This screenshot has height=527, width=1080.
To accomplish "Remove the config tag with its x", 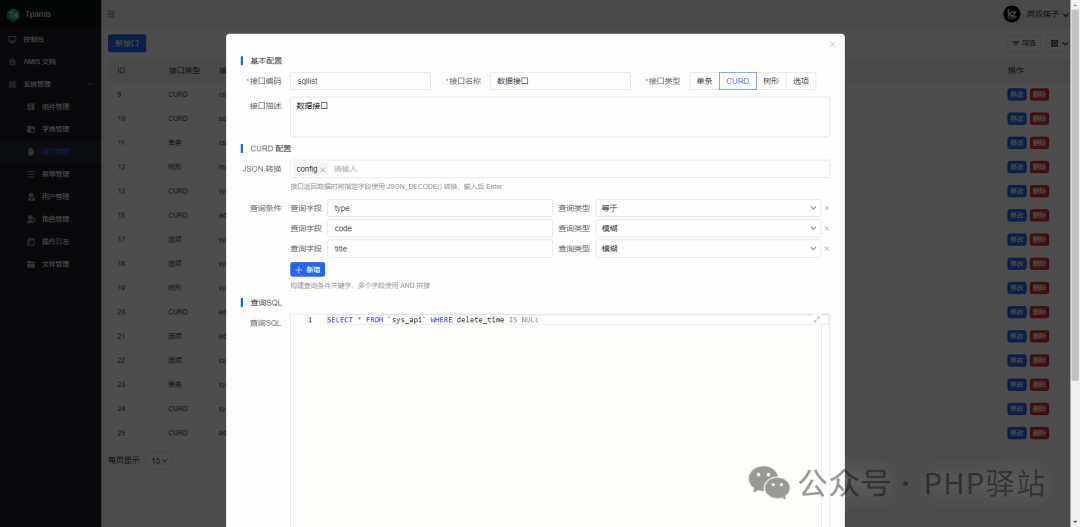I will coord(322,169).
